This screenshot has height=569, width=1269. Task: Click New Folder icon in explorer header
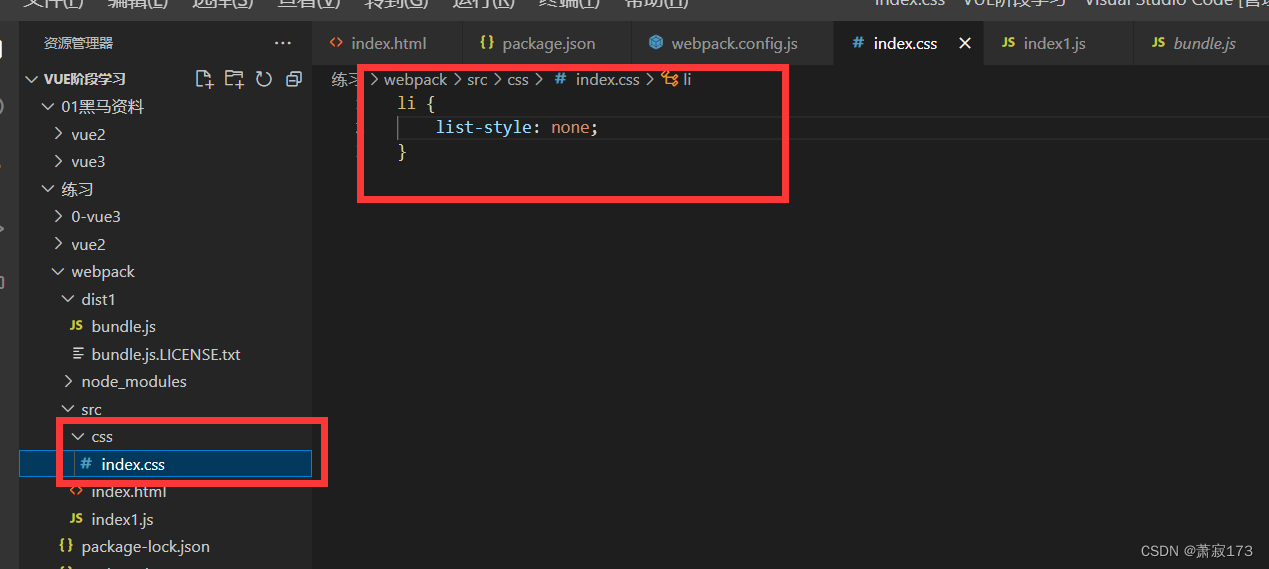pos(234,79)
